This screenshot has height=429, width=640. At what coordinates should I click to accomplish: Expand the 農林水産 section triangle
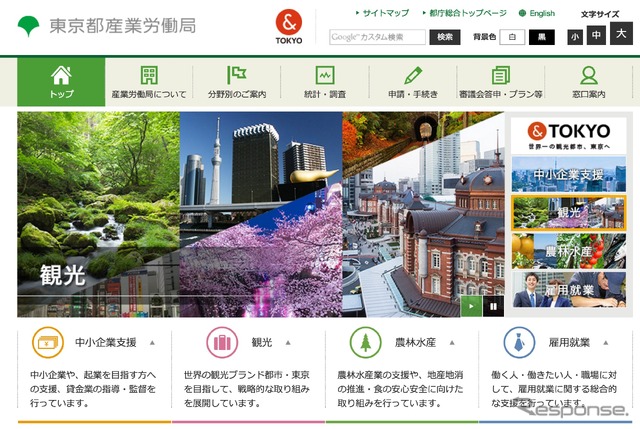(452, 343)
